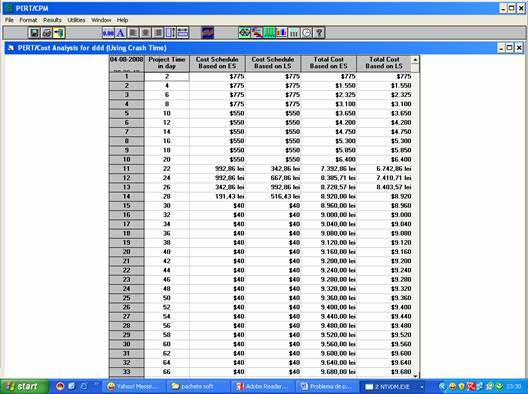Click the row height toolbar icon
This screenshot has height=394, width=528.
click(170, 33)
